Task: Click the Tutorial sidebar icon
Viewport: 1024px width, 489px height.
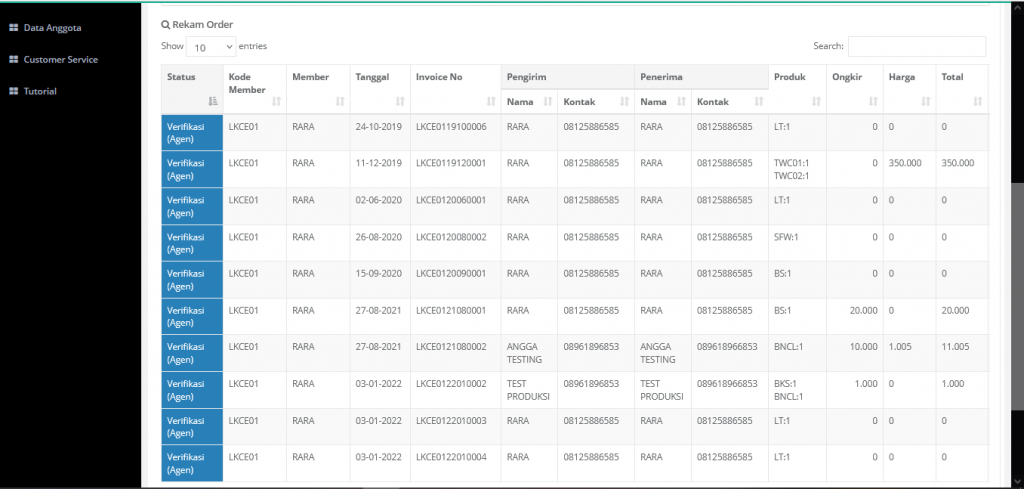Action: click(x=14, y=92)
